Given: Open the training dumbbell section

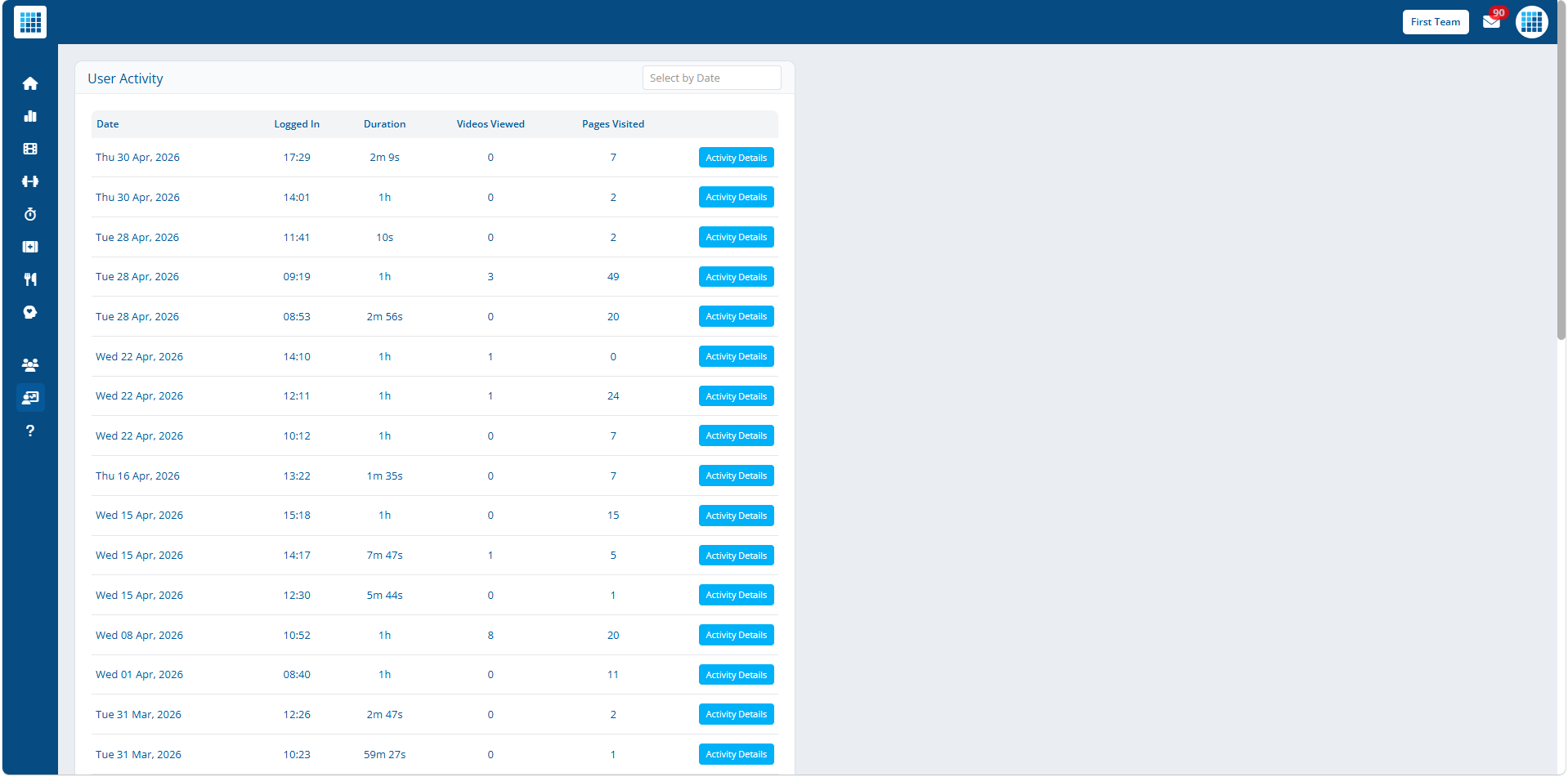Looking at the screenshot, I should (x=30, y=181).
